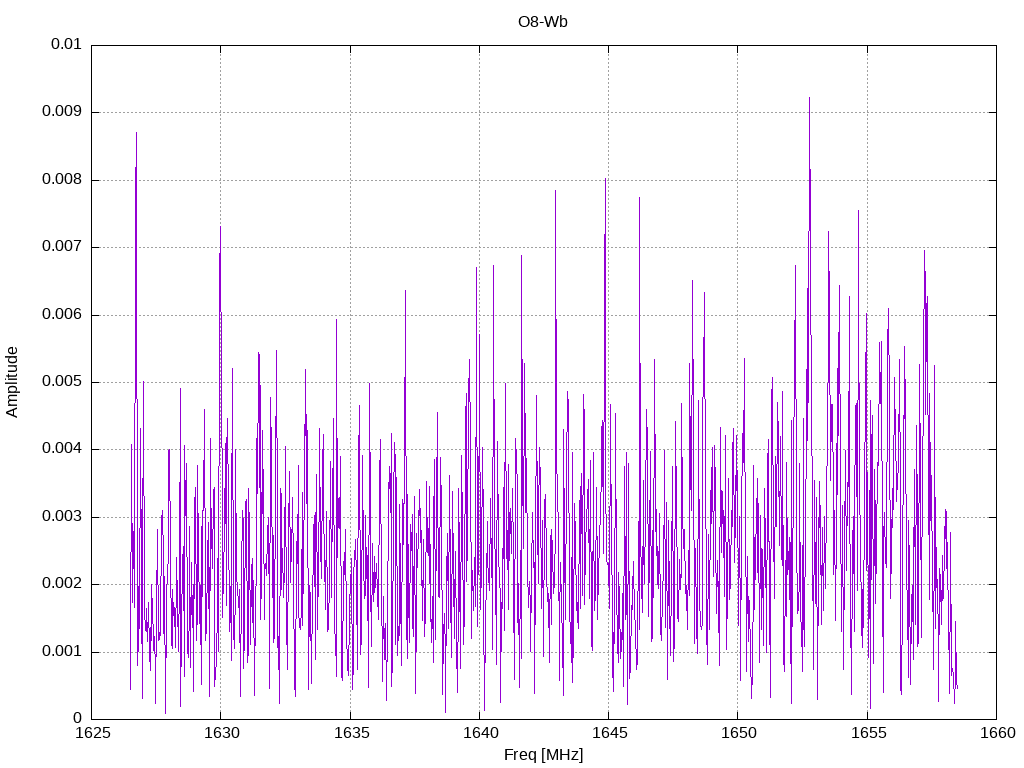Image resolution: width=1024 pixels, height=768 pixels.
Task: Click the 0.009 y-axis tick label
Action: tap(62, 111)
